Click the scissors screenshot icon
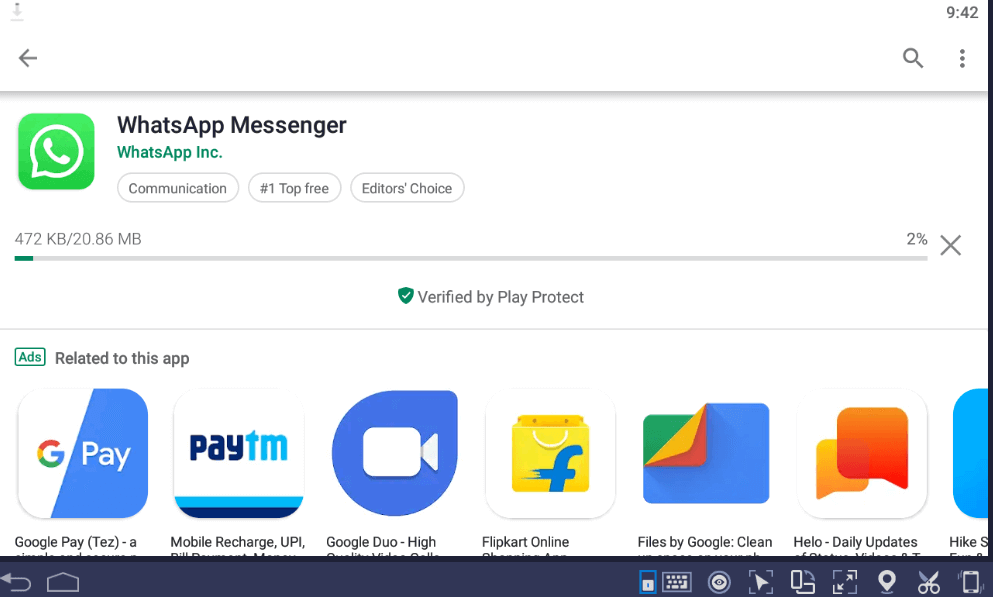The height and width of the screenshot is (597, 993). click(x=928, y=582)
